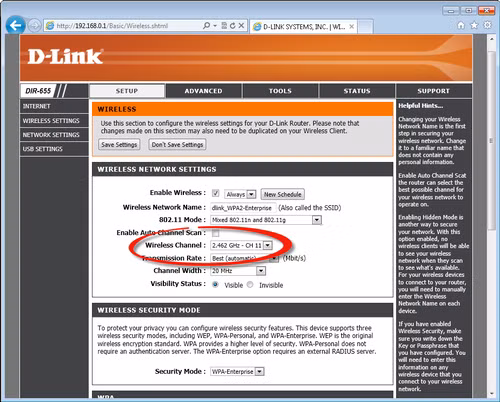
Task: Click the page vertical scrollbar thumb
Action: click(x=492, y=140)
